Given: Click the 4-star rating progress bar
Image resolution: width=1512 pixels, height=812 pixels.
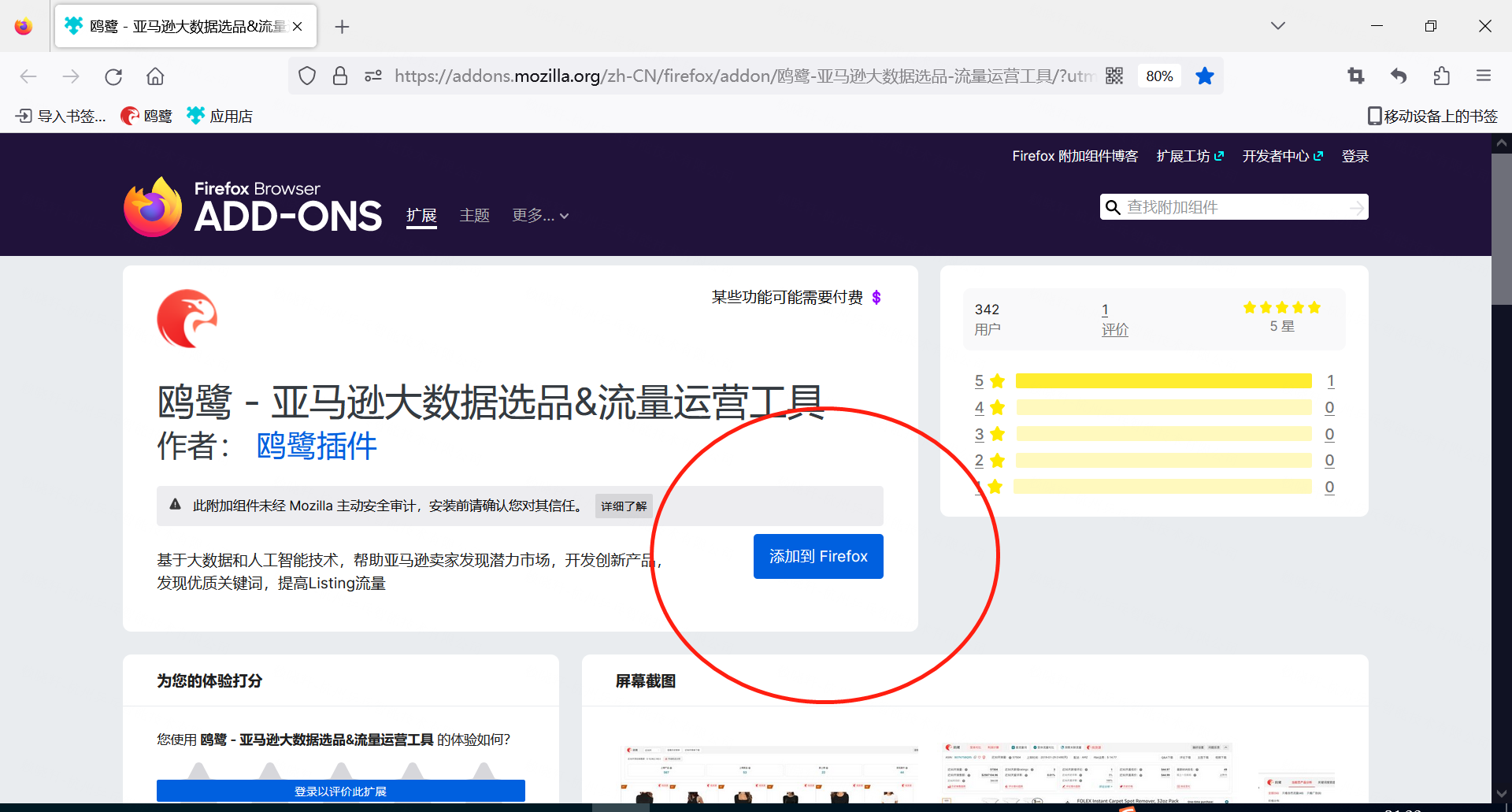Looking at the screenshot, I should 1163,408.
